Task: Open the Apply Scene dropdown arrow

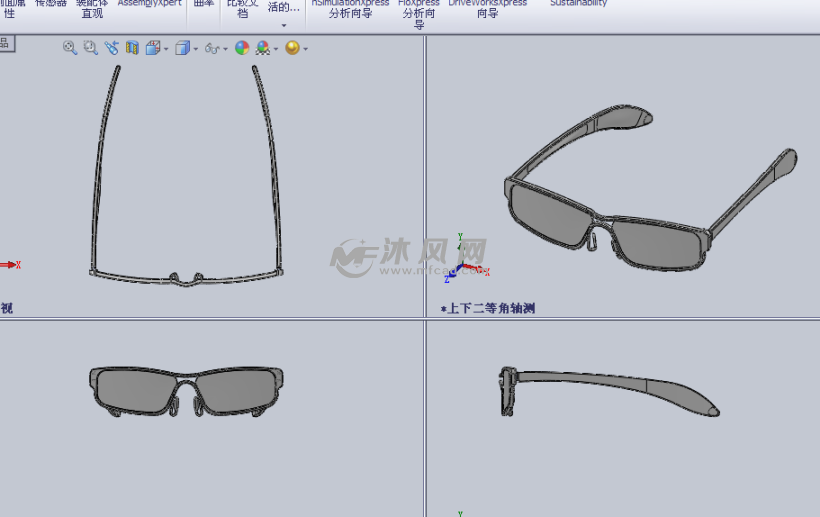Action: [x=275, y=49]
